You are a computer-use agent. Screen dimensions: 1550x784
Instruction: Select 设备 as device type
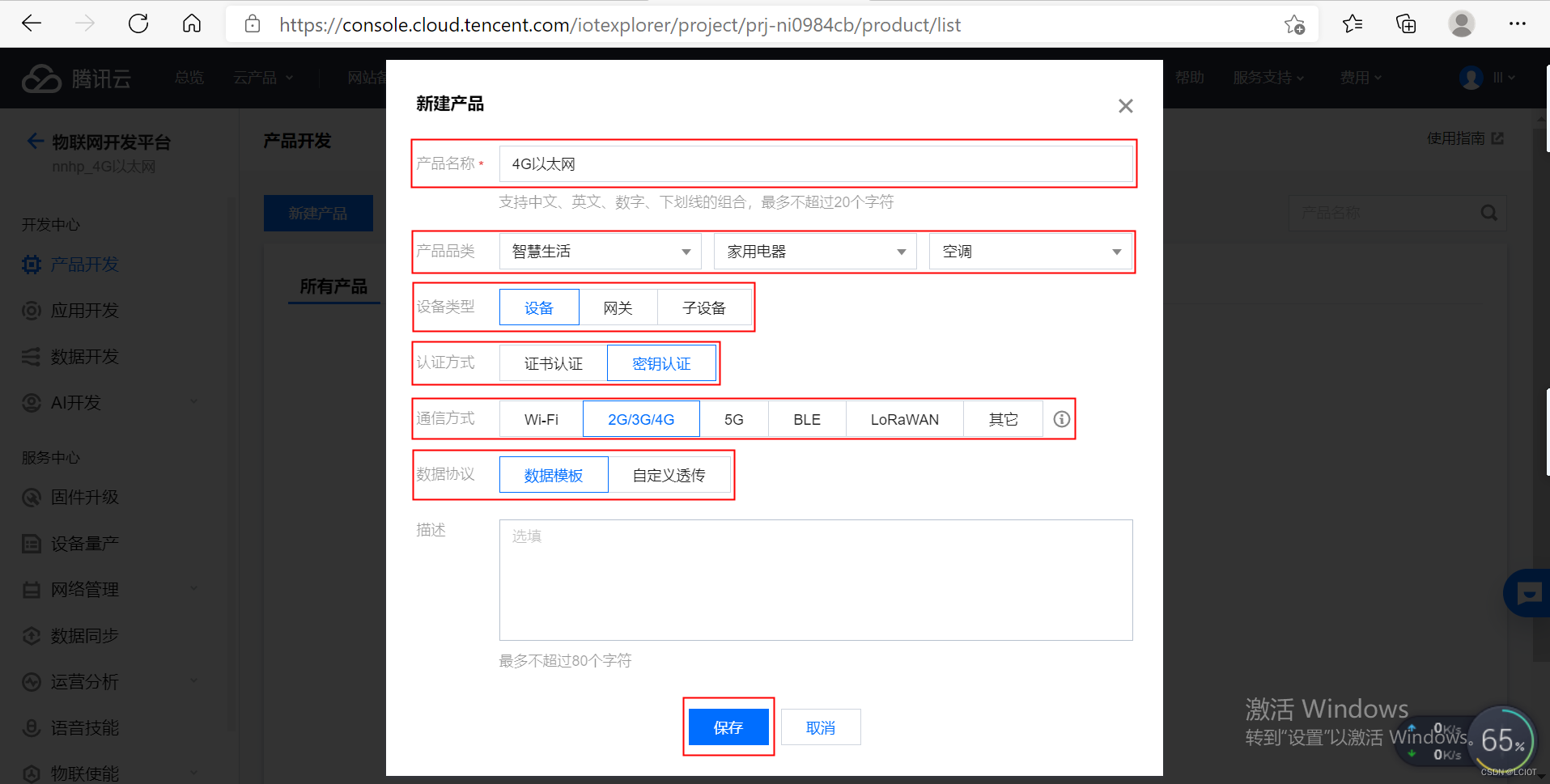pyautogui.click(x=539, y=307)
